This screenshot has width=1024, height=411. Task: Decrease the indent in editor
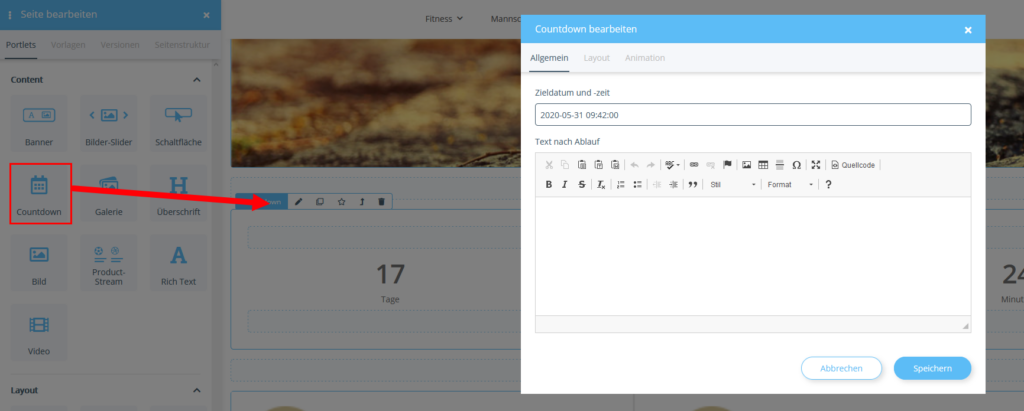pyautogui.click(x=657, y=185)
